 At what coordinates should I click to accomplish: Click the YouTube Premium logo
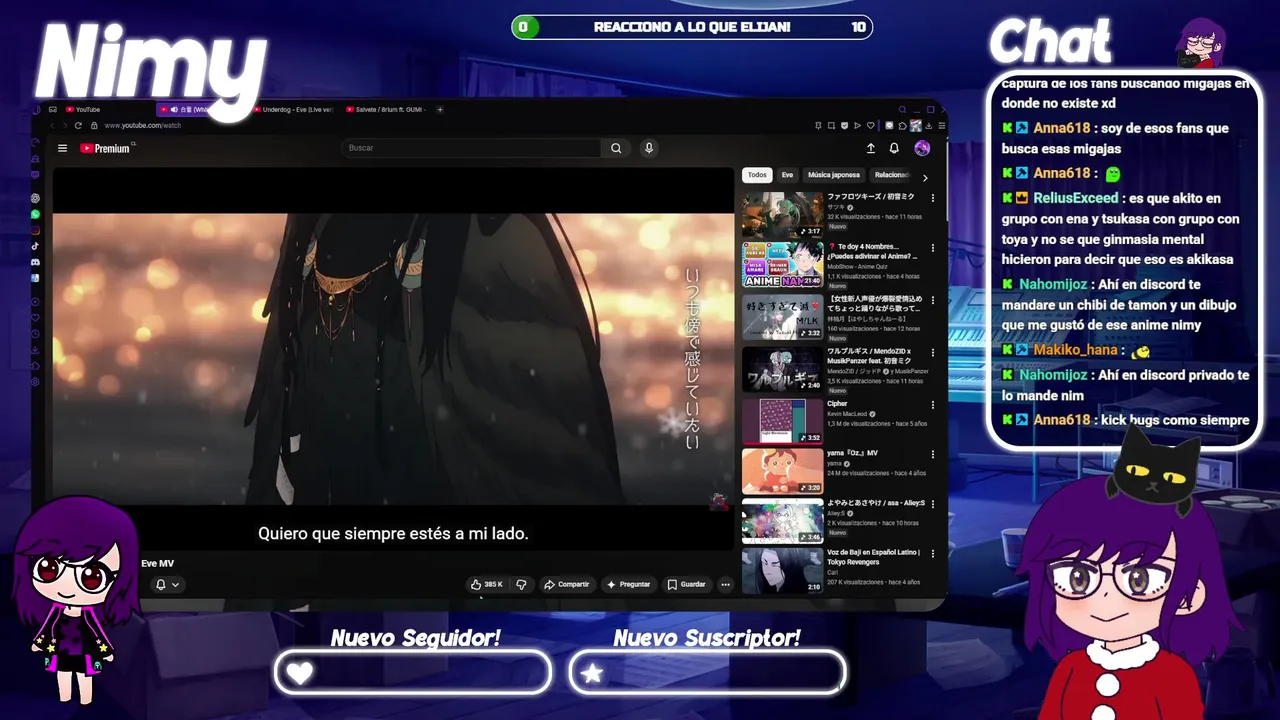(x=106, y=148)
